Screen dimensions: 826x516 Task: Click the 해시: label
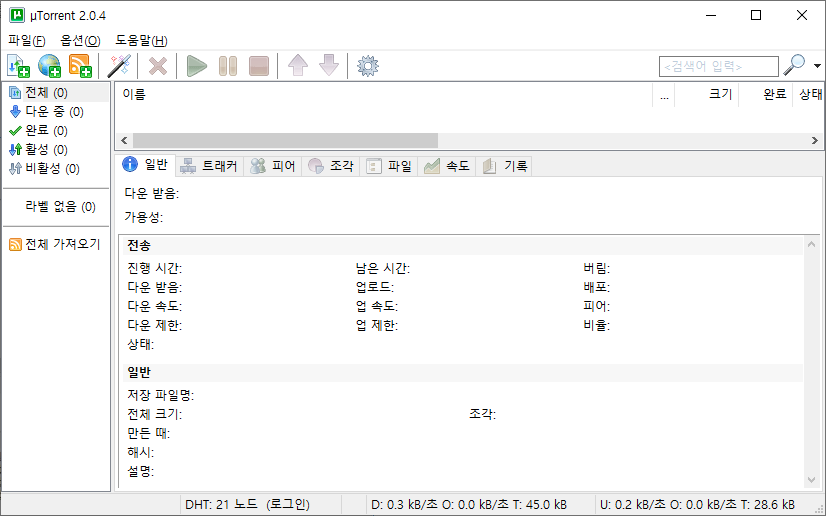coord(141,452)
